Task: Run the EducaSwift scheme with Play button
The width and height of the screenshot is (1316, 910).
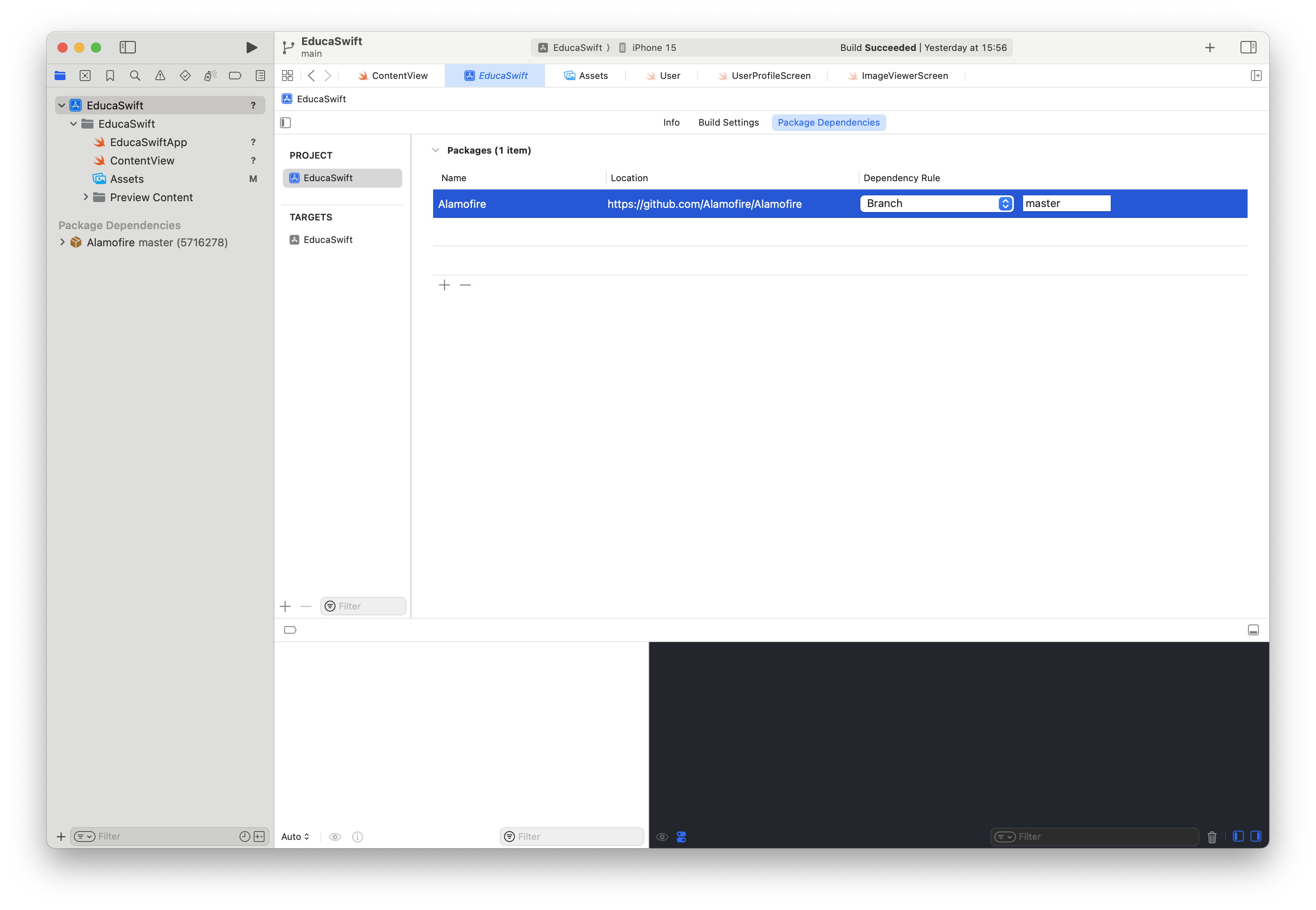Action: click(251, 47)
